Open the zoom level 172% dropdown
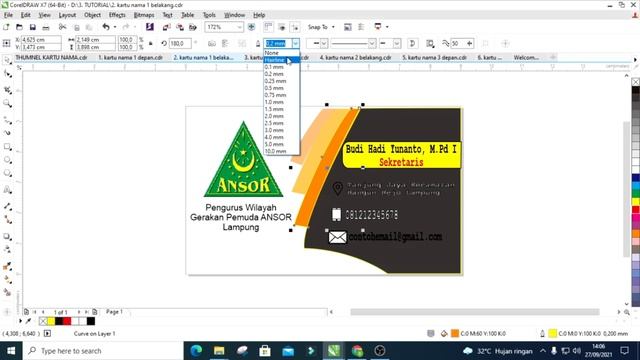This screenshot has width=640, height=360. click(x=239, y=27)
